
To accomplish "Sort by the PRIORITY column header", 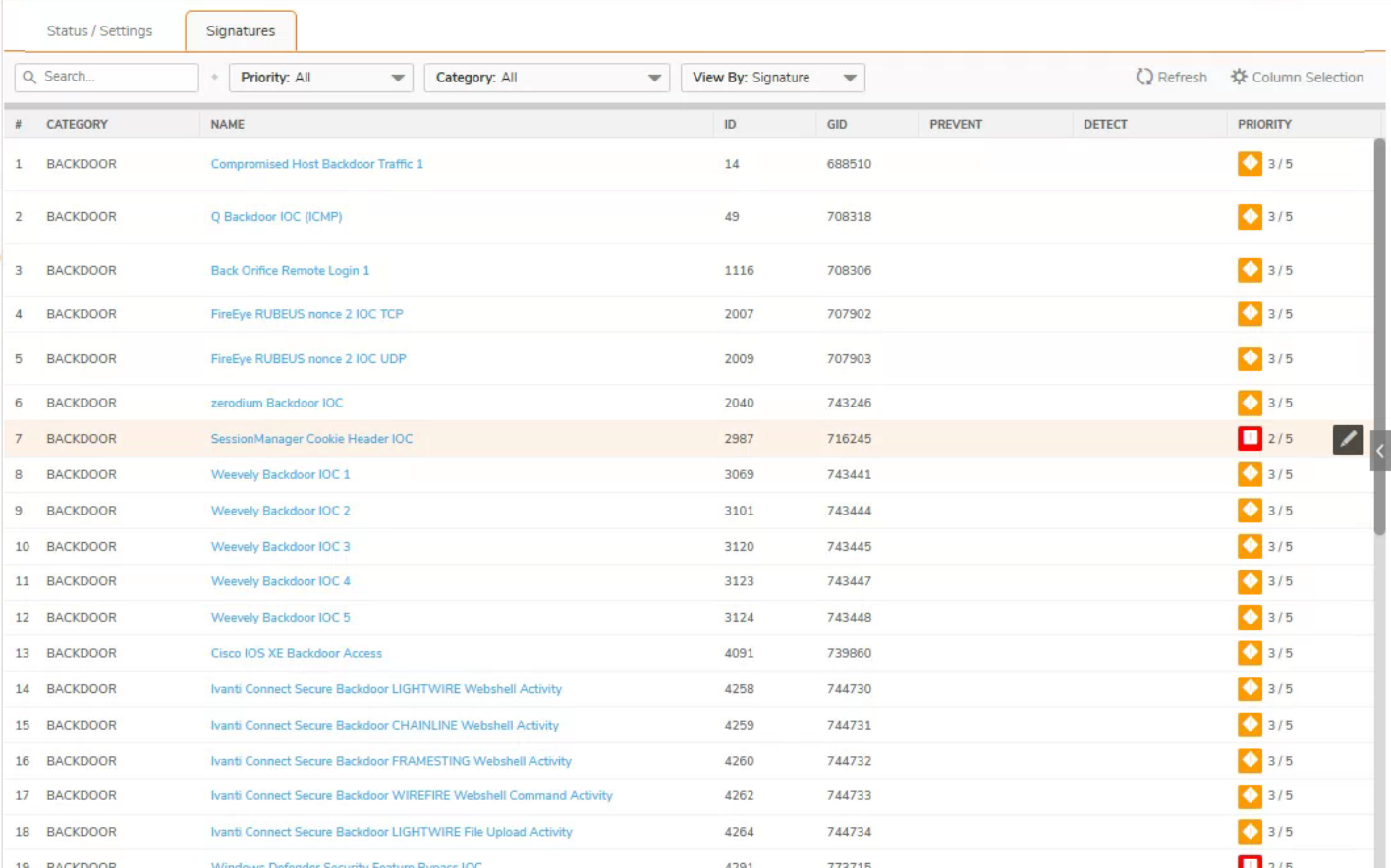I will click(1264, 124).
